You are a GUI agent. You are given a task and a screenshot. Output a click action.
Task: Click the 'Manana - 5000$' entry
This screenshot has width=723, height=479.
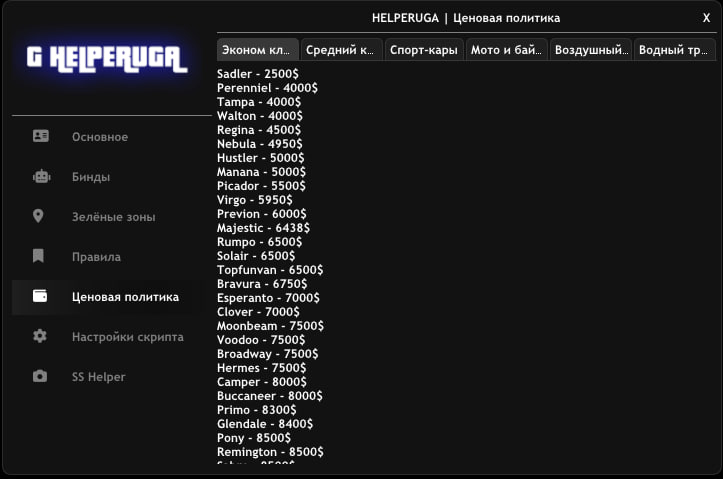click(261, 172)
